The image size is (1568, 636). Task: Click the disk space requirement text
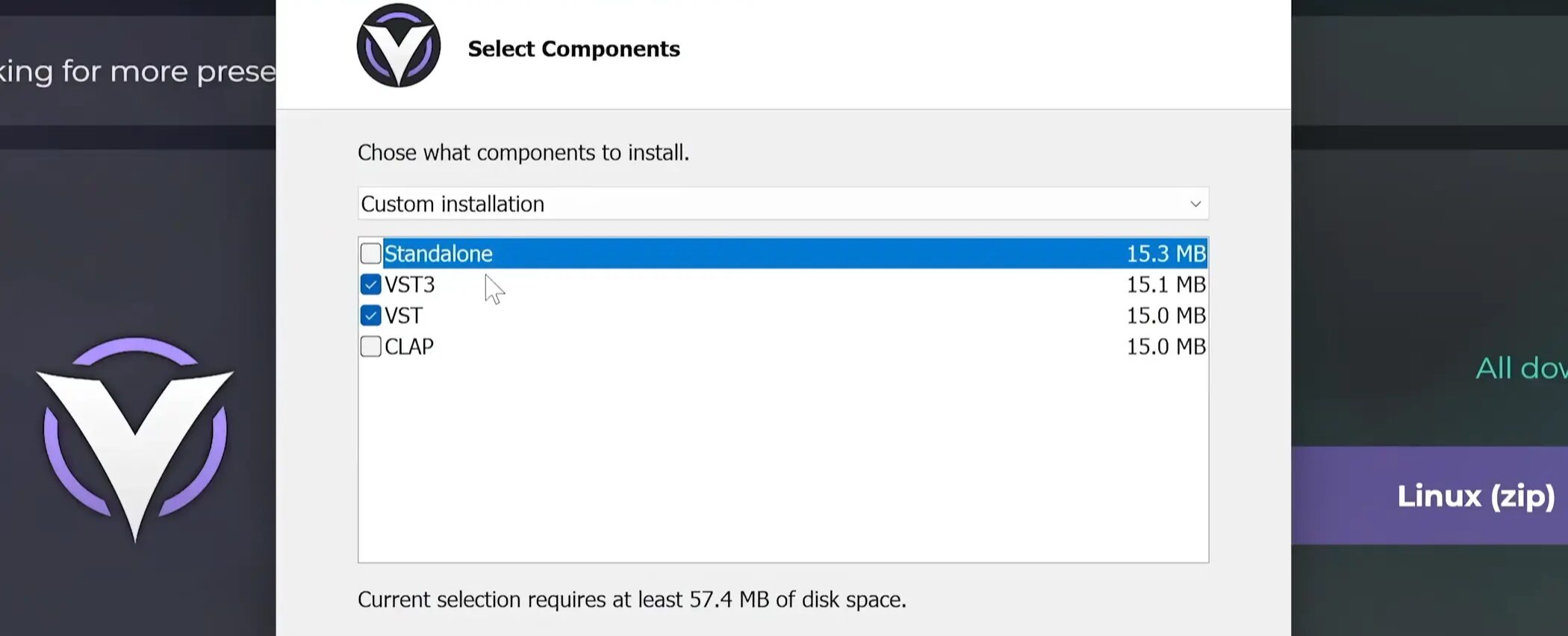coord(632,599)
